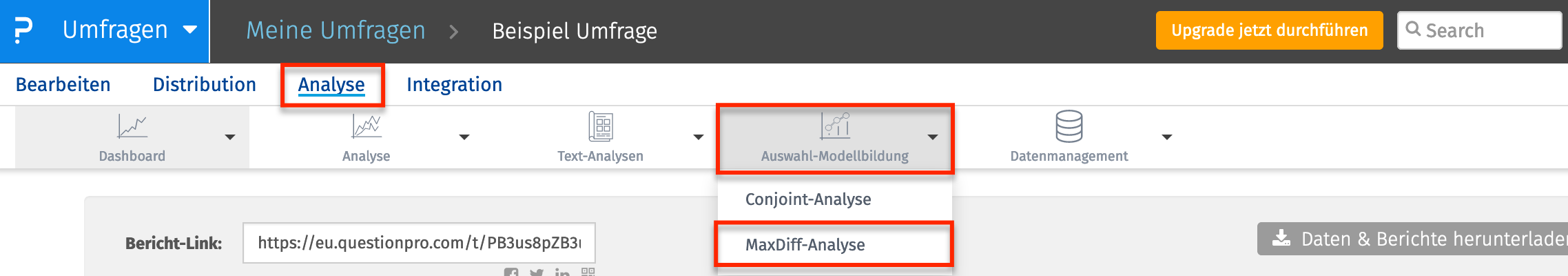Expand the Umfragen product dropdown

189,30
